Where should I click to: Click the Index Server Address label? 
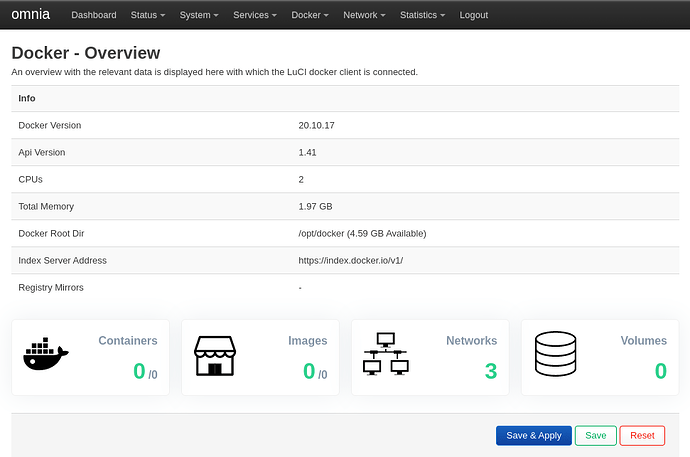[x=62, y=260]
